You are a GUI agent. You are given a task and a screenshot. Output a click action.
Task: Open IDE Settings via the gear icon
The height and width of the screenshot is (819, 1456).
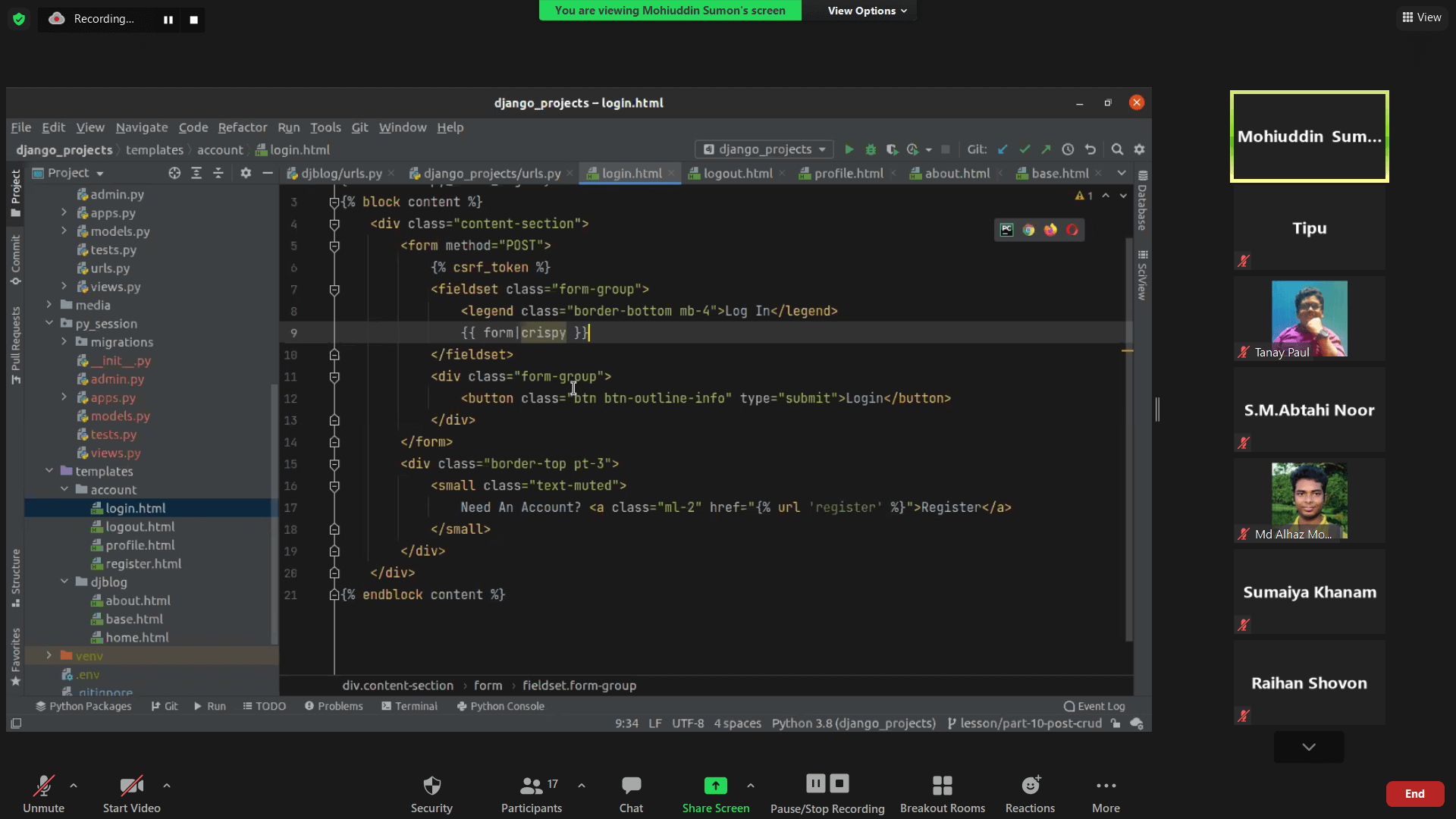pos(1139,149)
